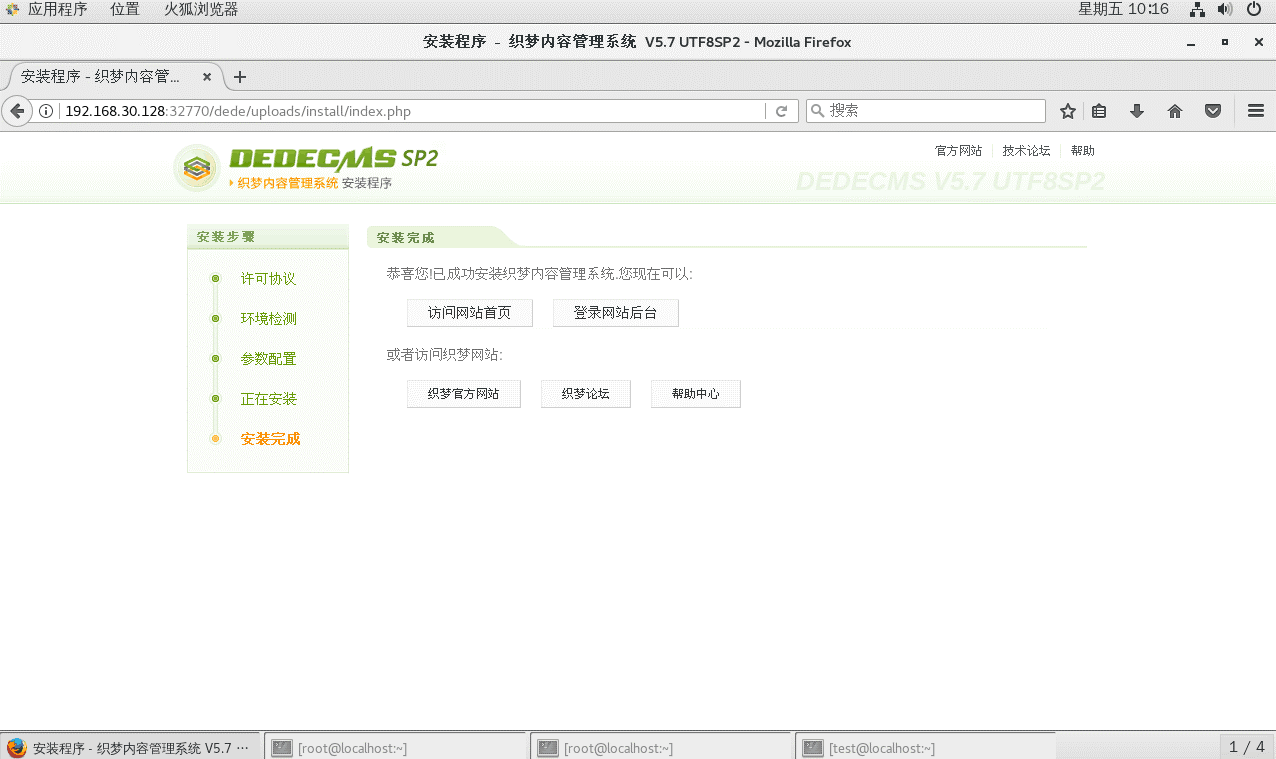Screen dimensions: 1276x759
Task: Open the downloads arrow icon
Action: pyautogui.click(x=1137, y=111)
